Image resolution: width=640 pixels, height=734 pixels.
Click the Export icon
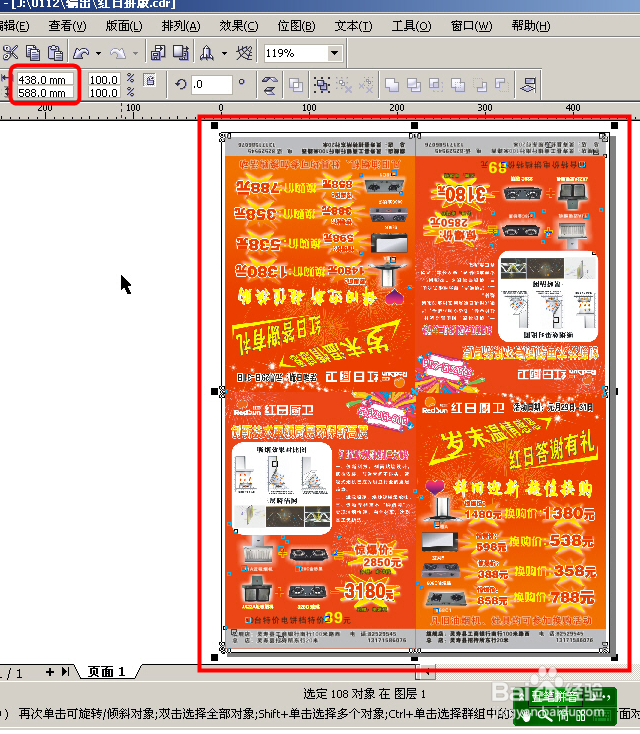pyautogui.click(x=181, y=53)
